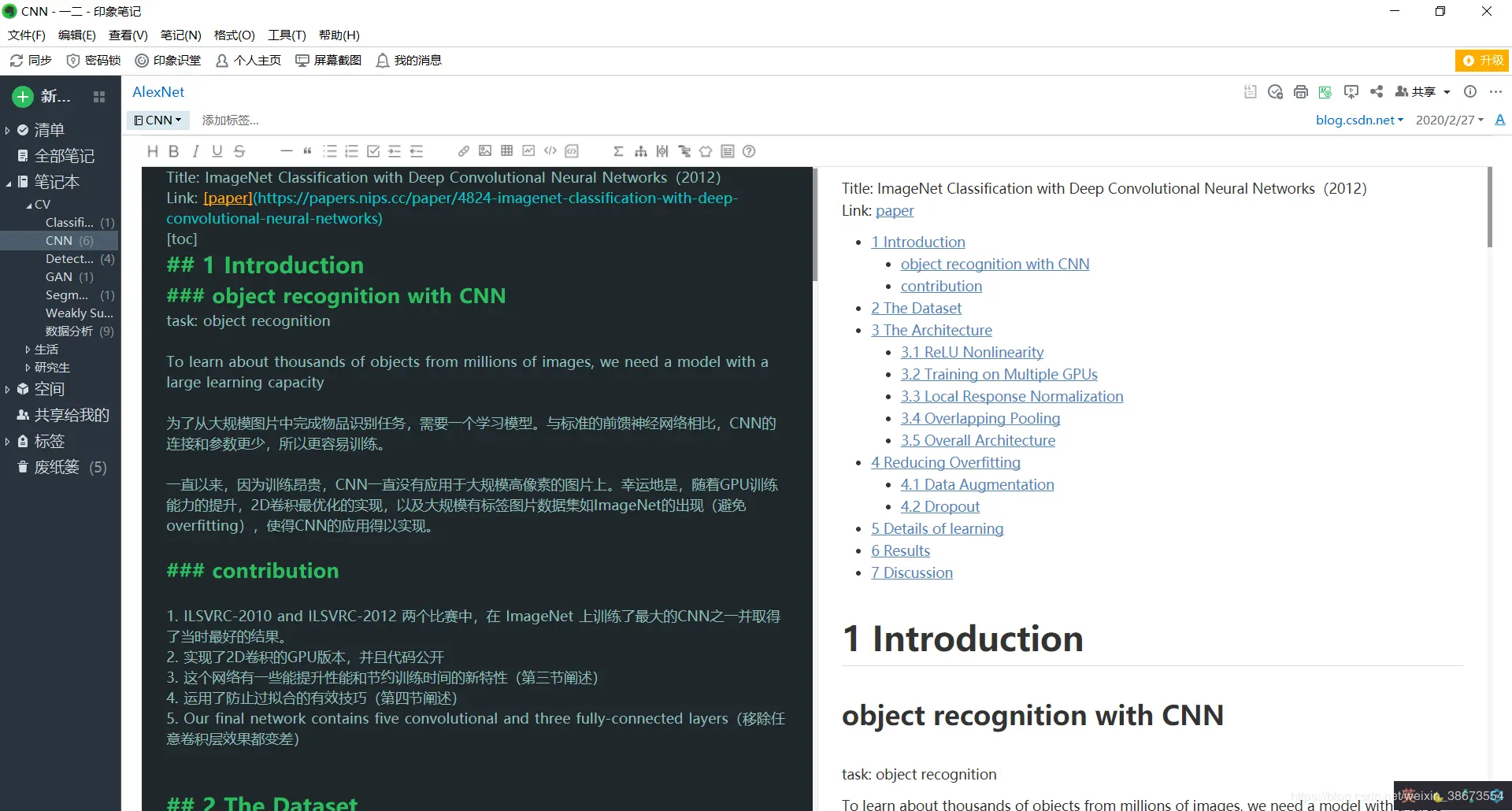Toggle bold formatting in markdown toolbar
This screenshot has height=811, width=1512.
[174, 151]
